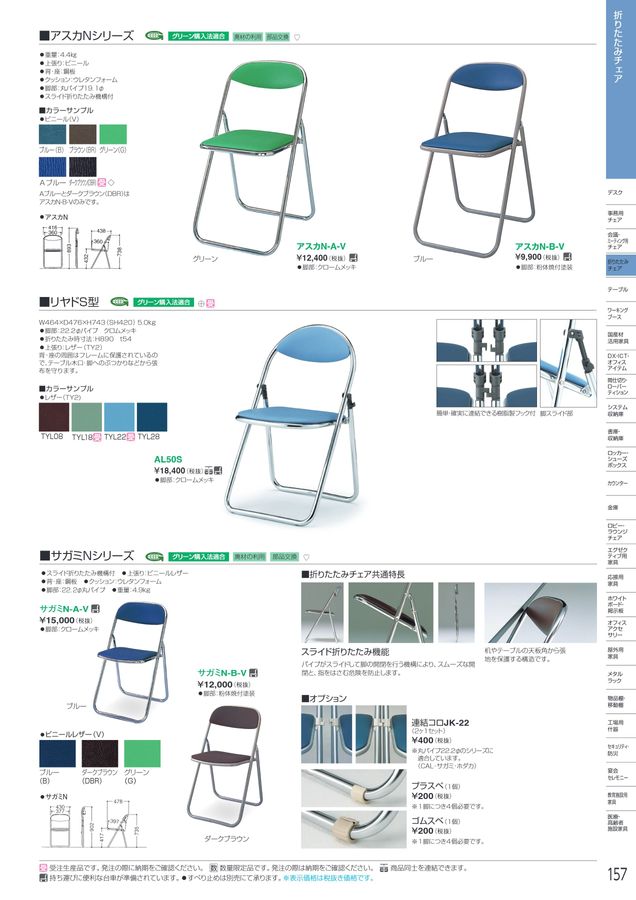Screen dimensions: 636x900
Task: Click the アスカN-B-V product name
Action: pyautogui.click(x=540, y=246)
